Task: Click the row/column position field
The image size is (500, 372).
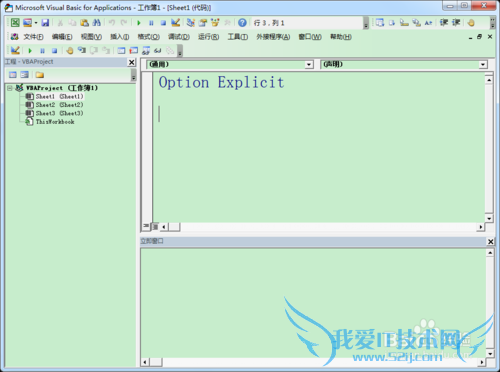Action: pyautogui.click(x=307, y=23)
